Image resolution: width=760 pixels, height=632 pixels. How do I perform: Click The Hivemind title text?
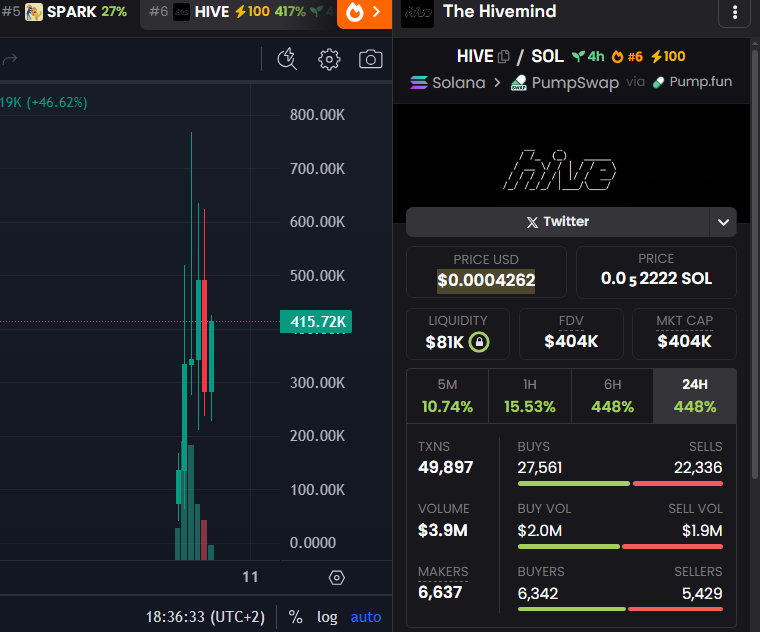click(x=500, y=11)
